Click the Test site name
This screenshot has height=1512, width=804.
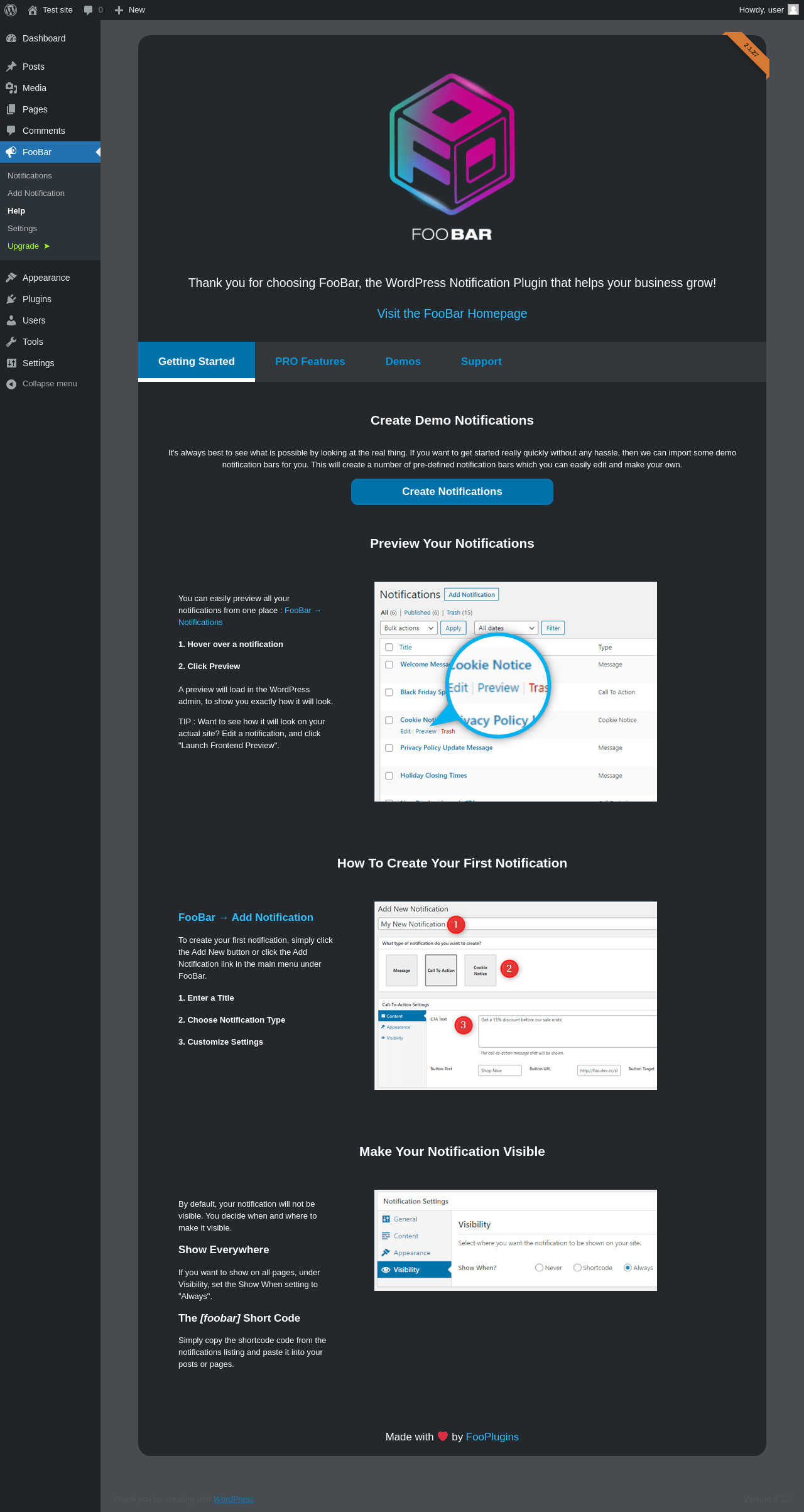tap(58, 10)
